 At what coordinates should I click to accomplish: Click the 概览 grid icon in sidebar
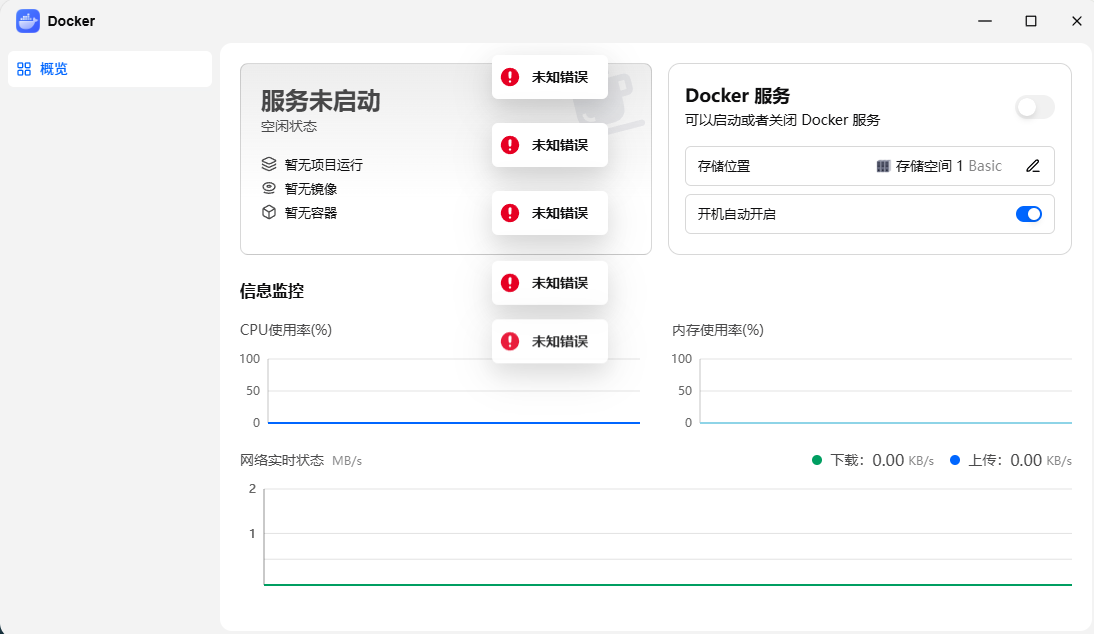click(x=24, y=69)
